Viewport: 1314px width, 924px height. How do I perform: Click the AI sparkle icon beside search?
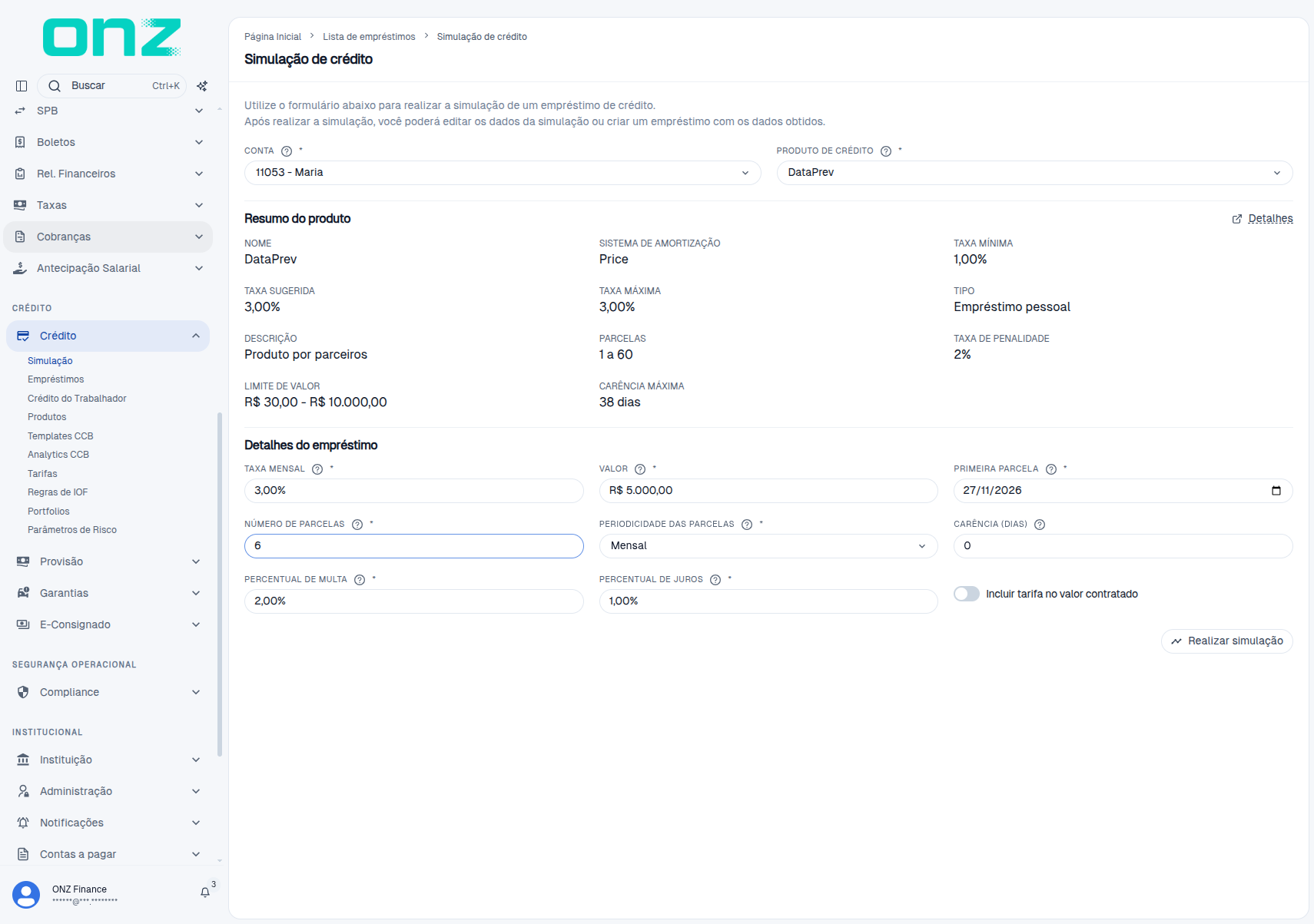pos(202,86)
